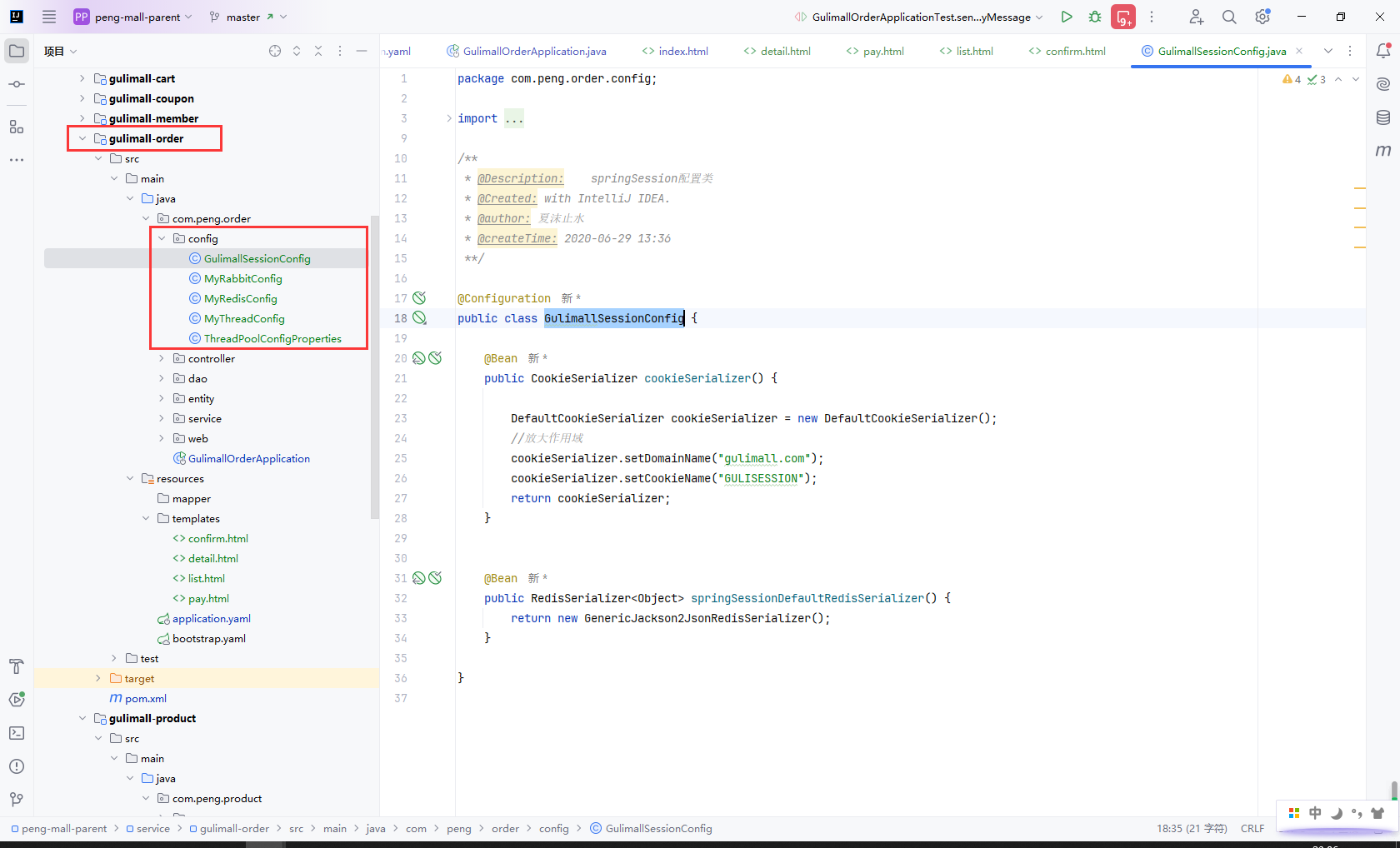Expand the target folder
Screen dimensions: 1400x848
coord(97,678)
